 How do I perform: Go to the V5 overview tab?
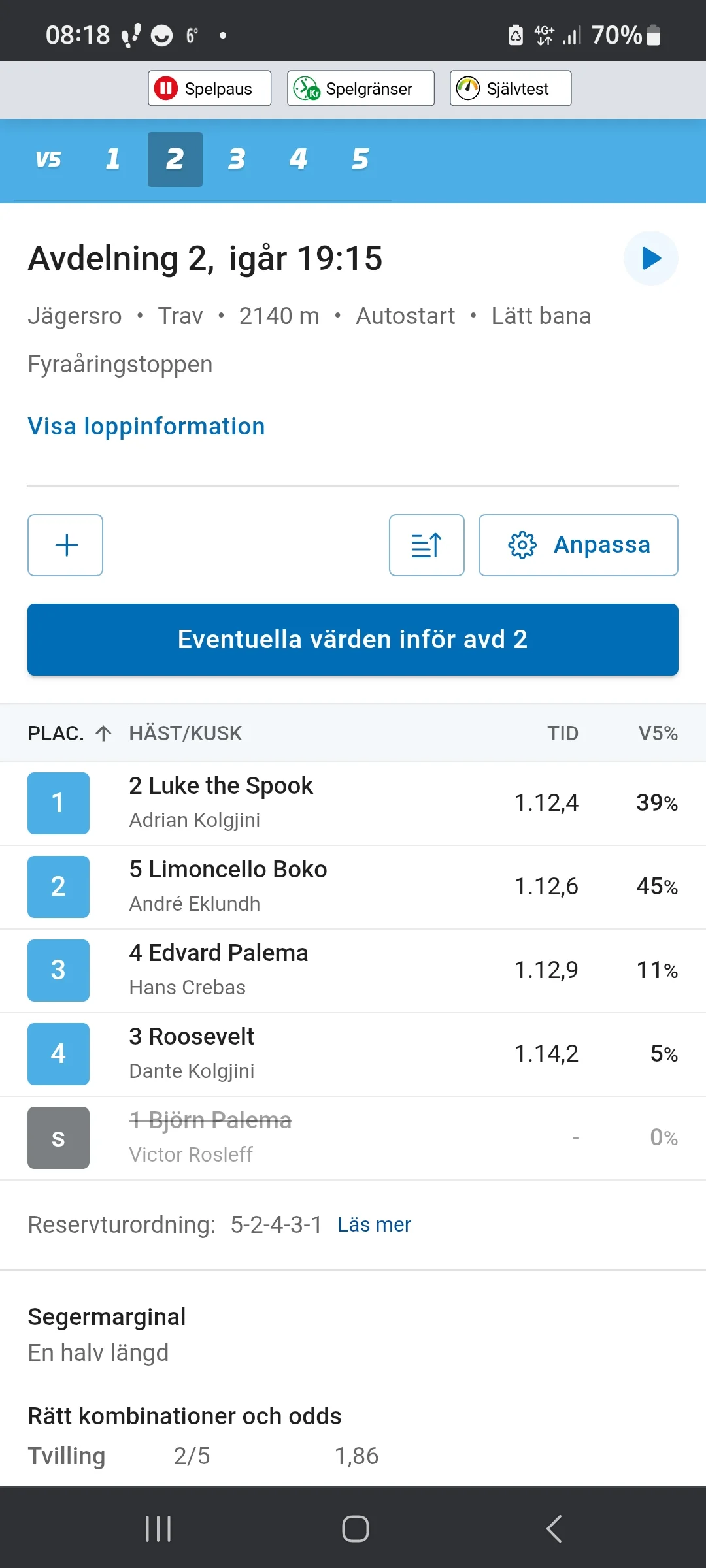48,159
